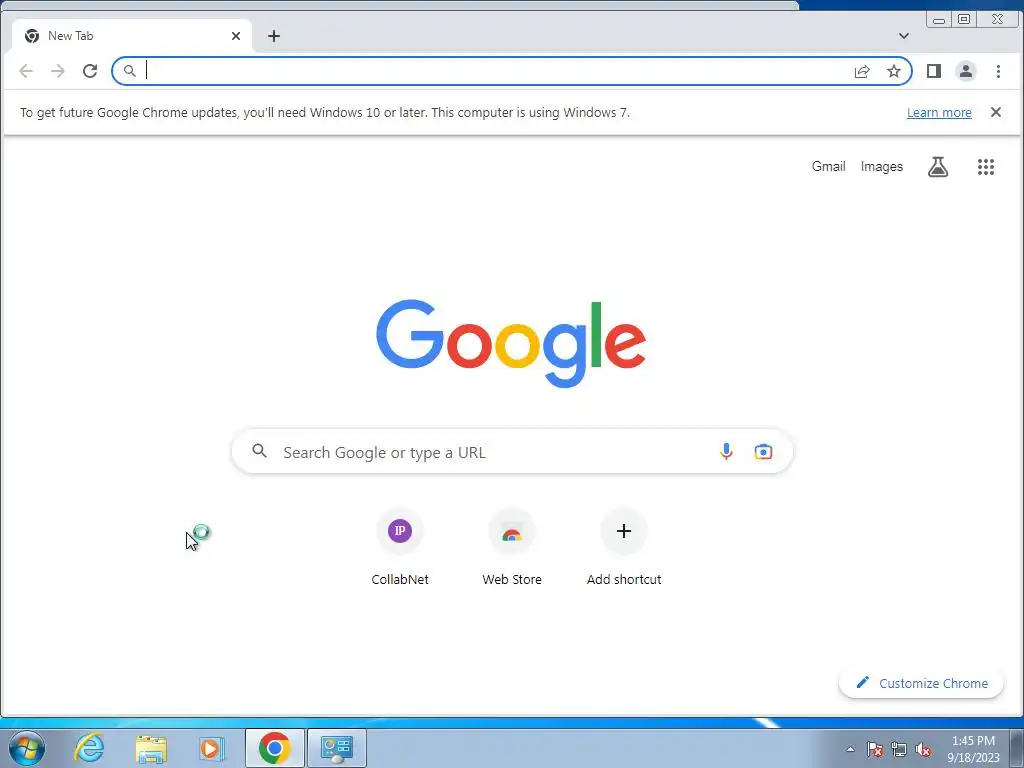The width and height of the screenshot is (1024, 768).
Task: Click the forward navigation arrow
Action: pos(58,71)
